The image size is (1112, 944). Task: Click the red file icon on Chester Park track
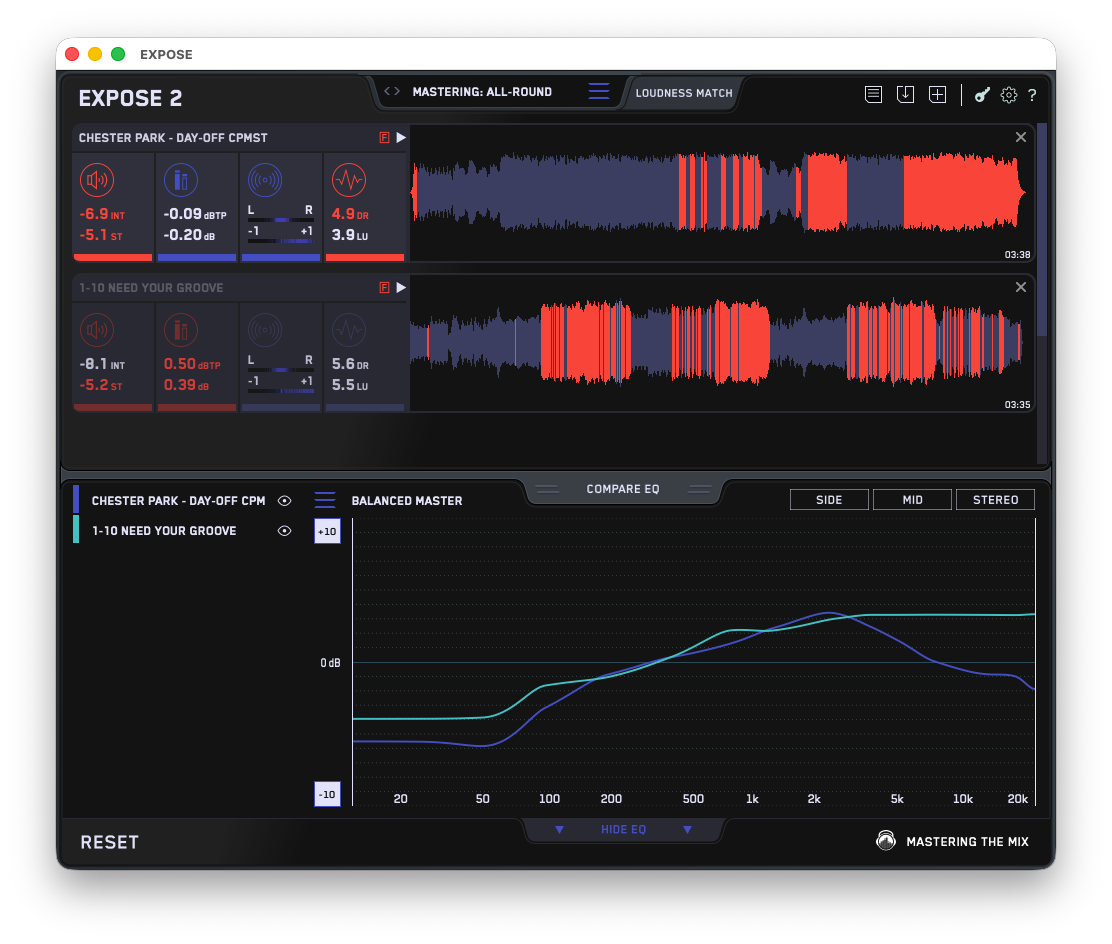coord(384,138)
